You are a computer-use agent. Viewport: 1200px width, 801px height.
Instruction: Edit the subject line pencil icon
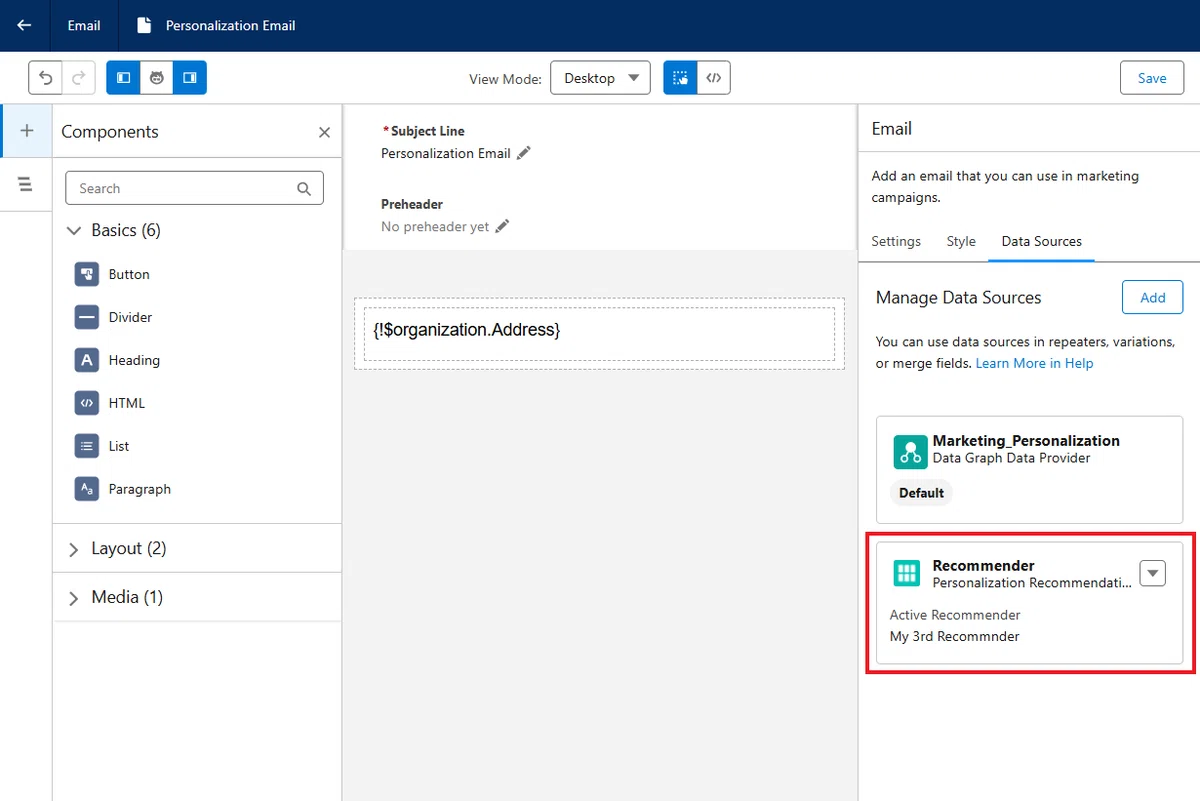pyautogui.click(x=524, y=153)
